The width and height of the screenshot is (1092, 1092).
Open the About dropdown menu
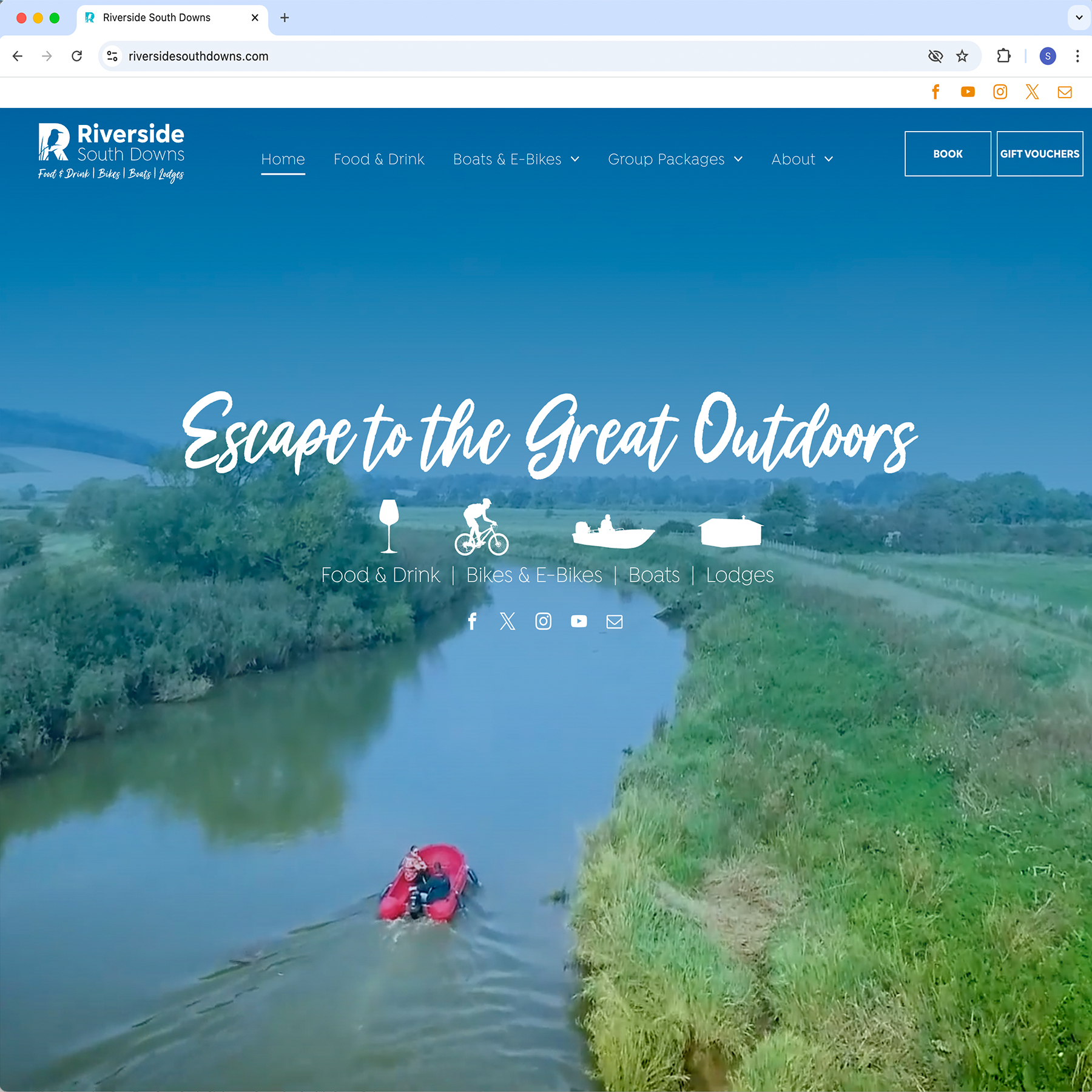coord(801,159)
